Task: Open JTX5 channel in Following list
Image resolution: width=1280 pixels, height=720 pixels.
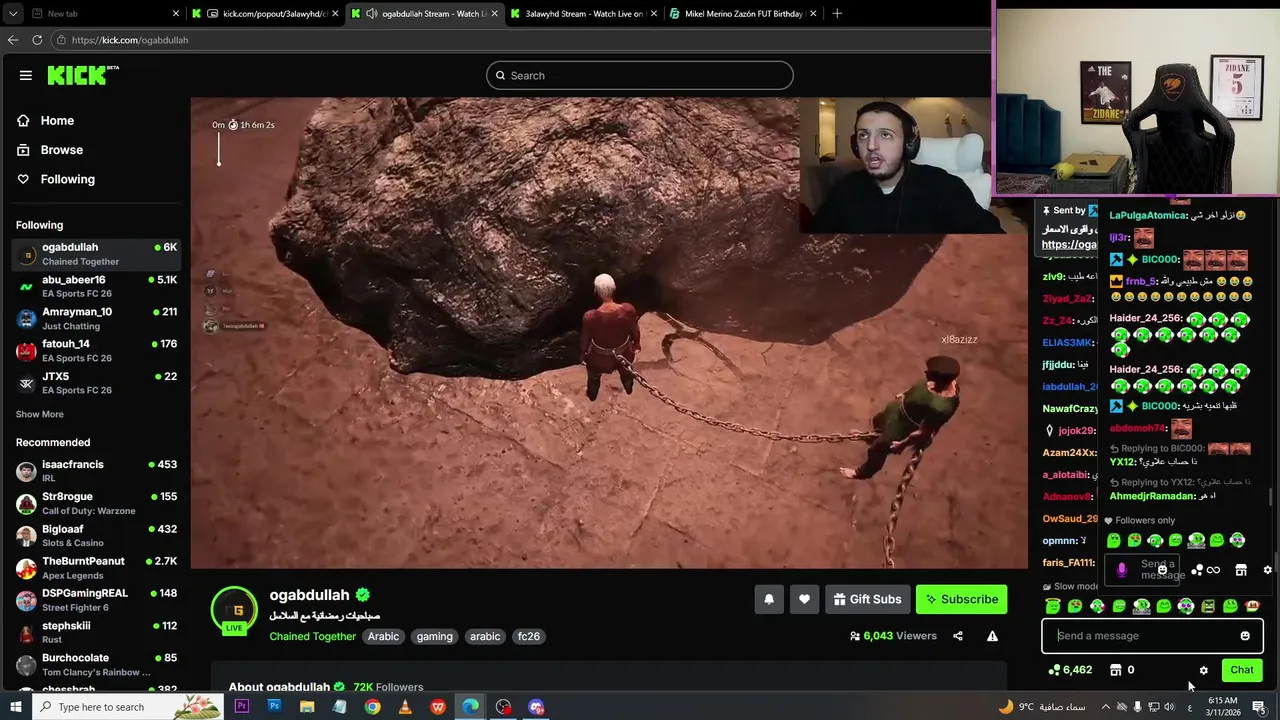Action: pos(96,383)
